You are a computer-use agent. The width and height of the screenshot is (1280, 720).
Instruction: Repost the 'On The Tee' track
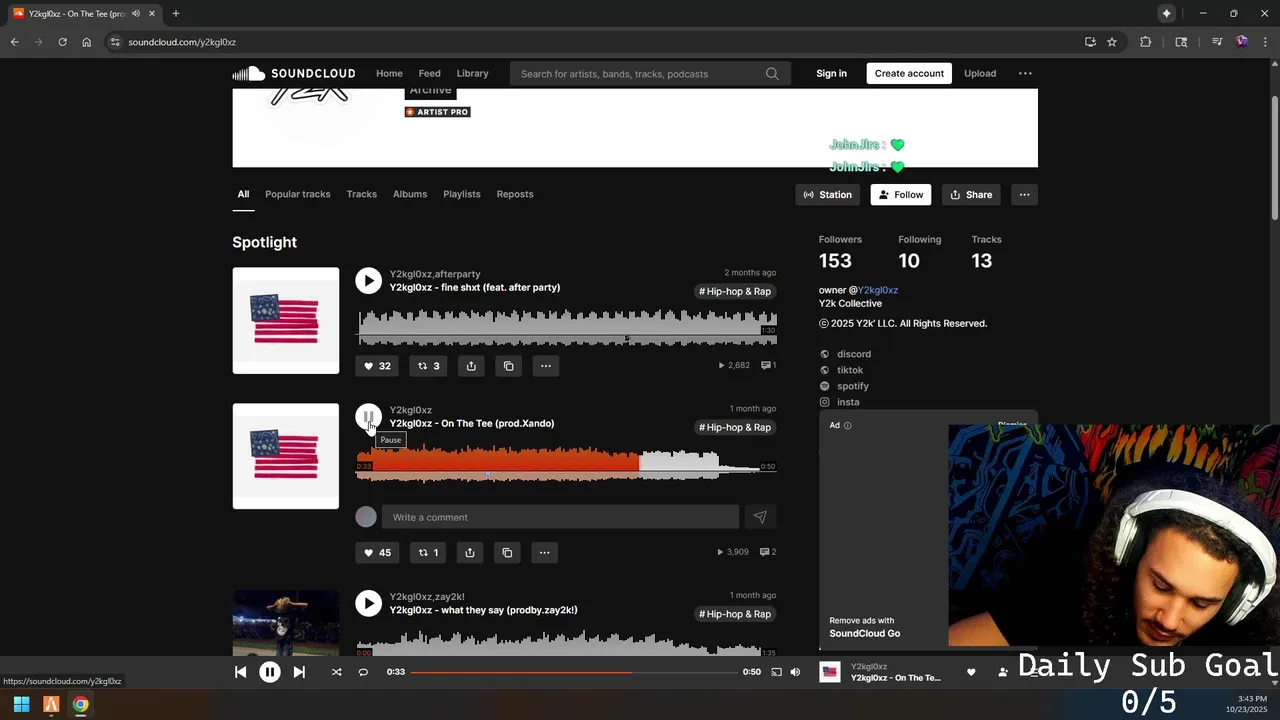(428, 553)
